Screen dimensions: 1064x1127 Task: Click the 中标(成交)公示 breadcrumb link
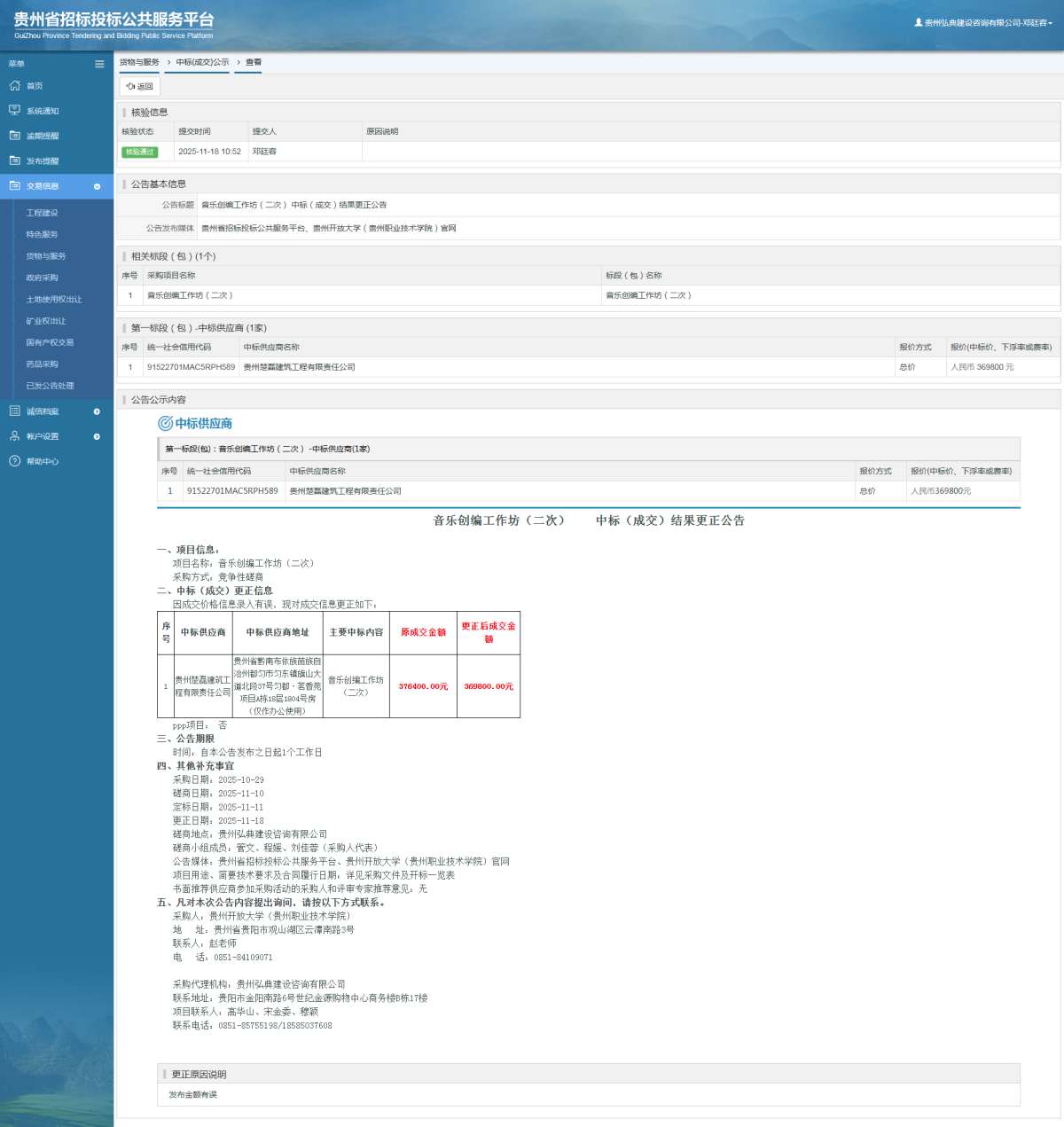click(x=202, y=62)
